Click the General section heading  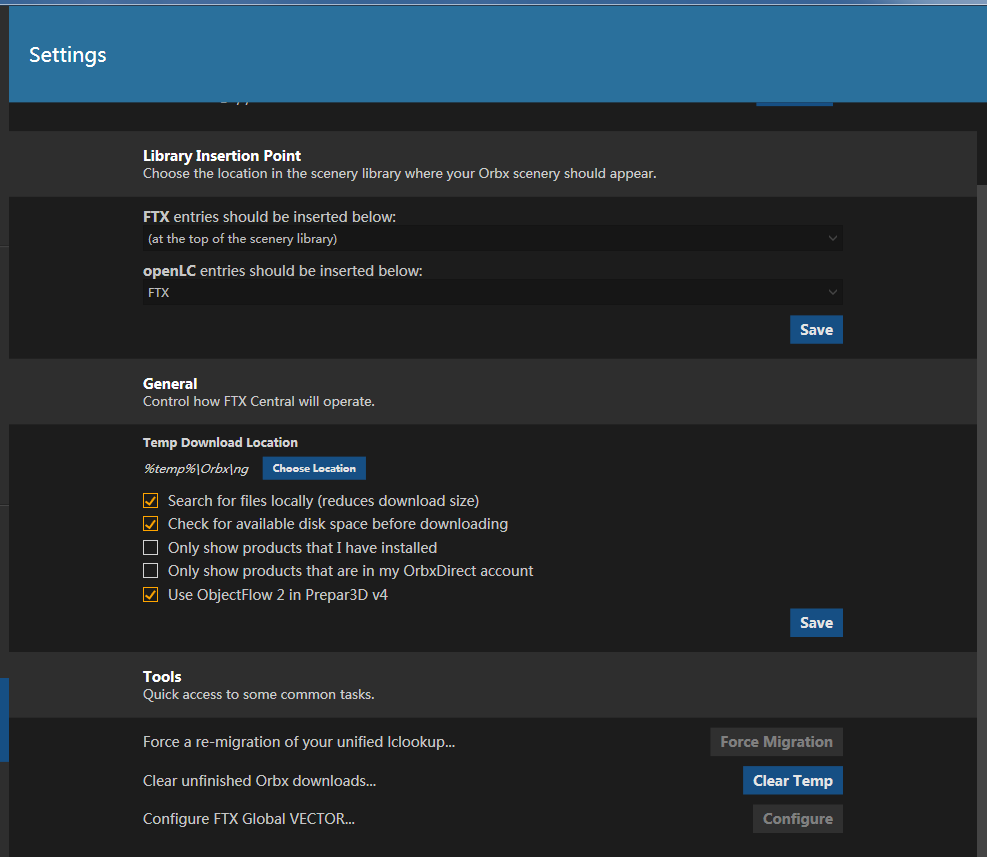170,383
